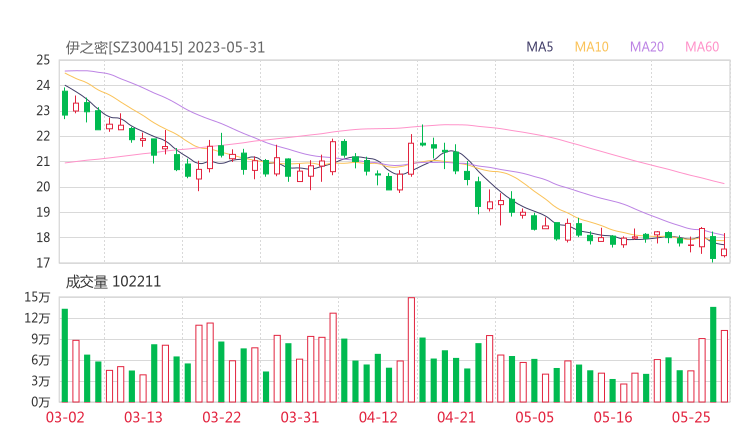Click the price axis value 17
Image resolution: width=740 pixels, height=440 pixels.
click(43, 263)
